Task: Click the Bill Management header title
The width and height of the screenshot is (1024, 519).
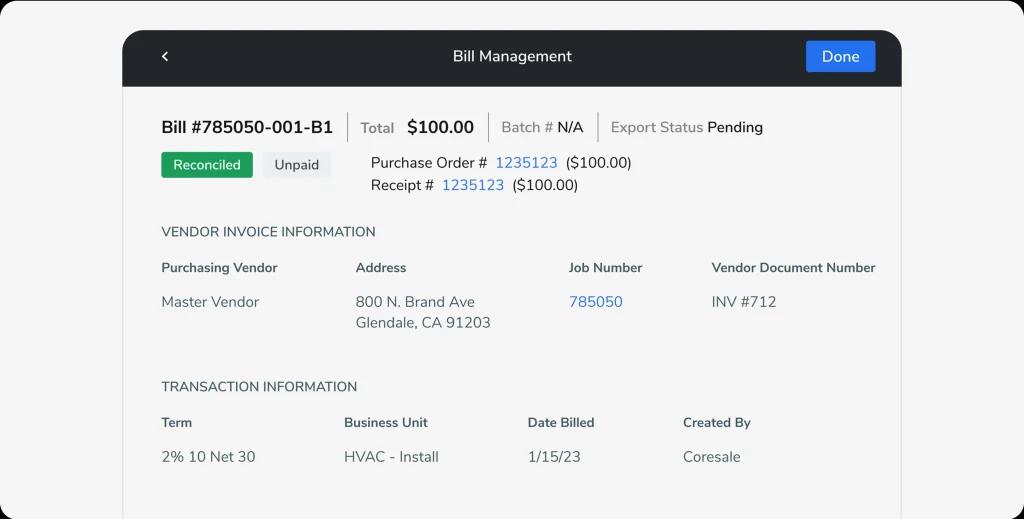Action: pos(512,57)
